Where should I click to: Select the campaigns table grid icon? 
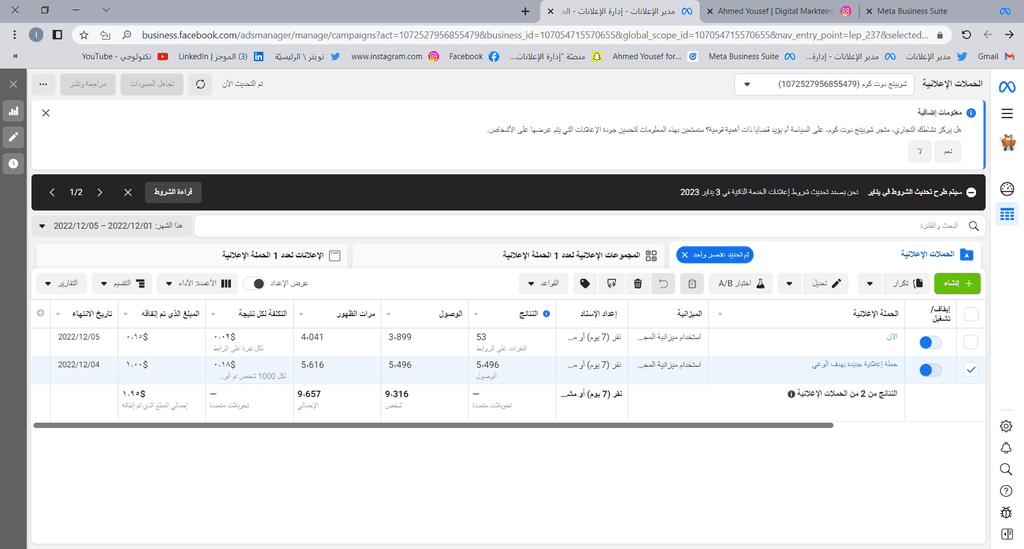pyautogui.click(x=1006, y=214)
